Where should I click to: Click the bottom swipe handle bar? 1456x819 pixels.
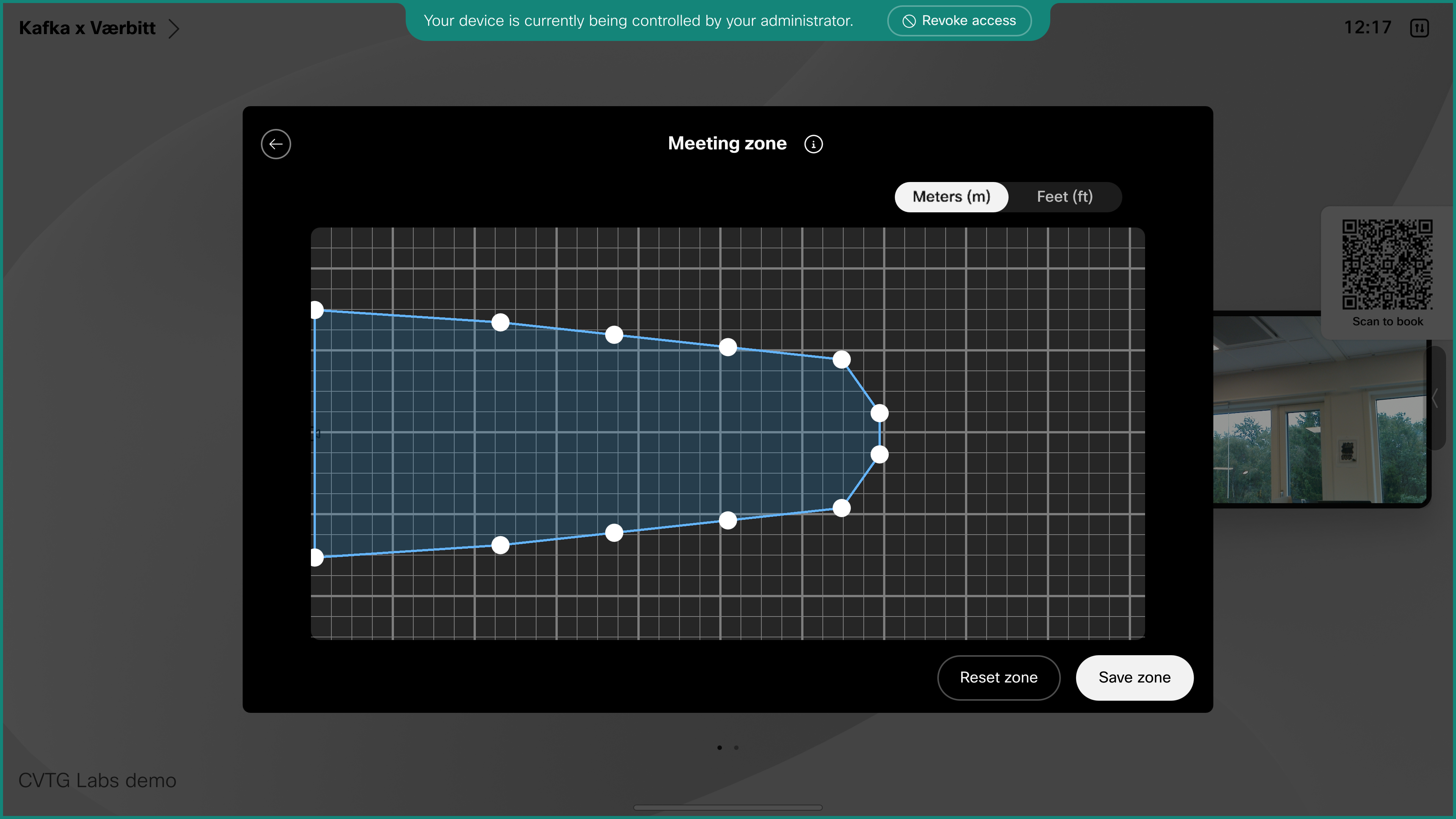[x=728, y=808]
